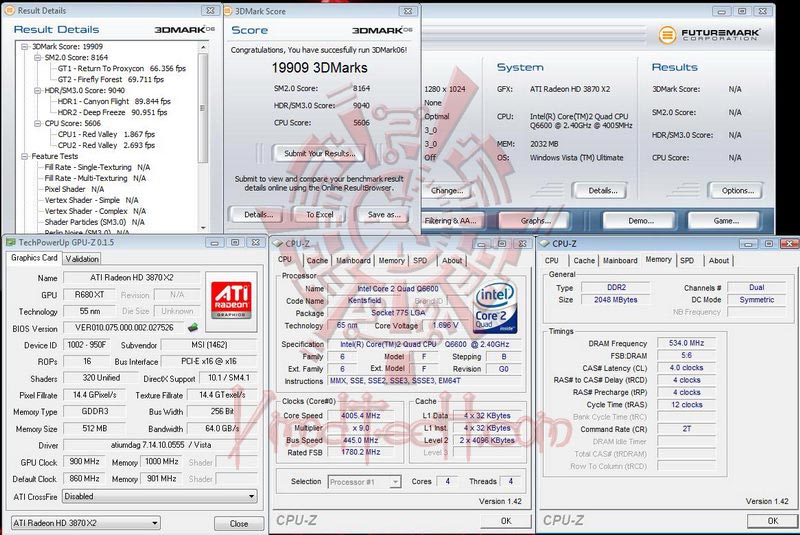The height and width of the screenshot is (535, 800).
Task: Select Pixel Shader feature test row
Action: coord(74,189)
